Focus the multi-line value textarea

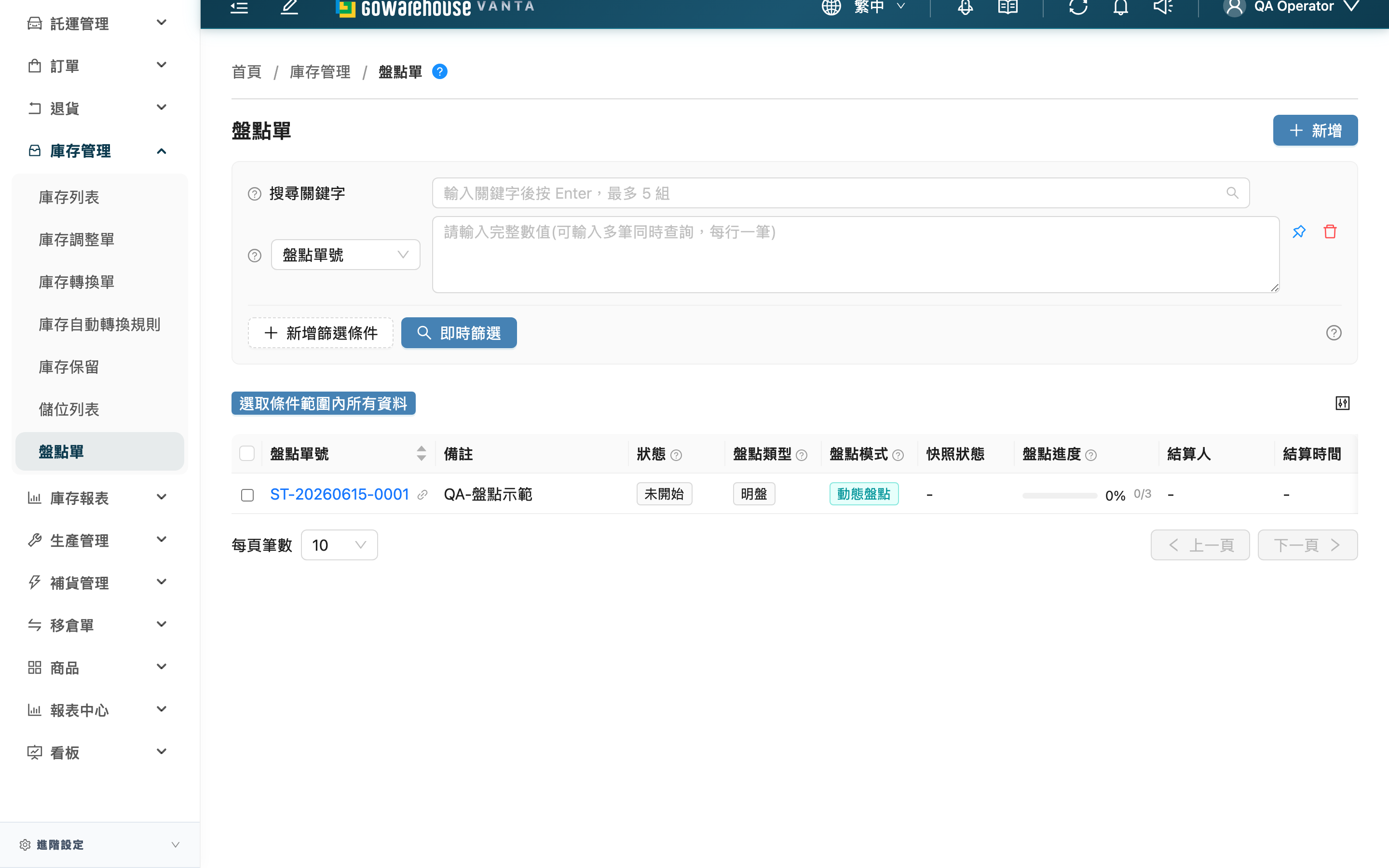pos(856,255)
